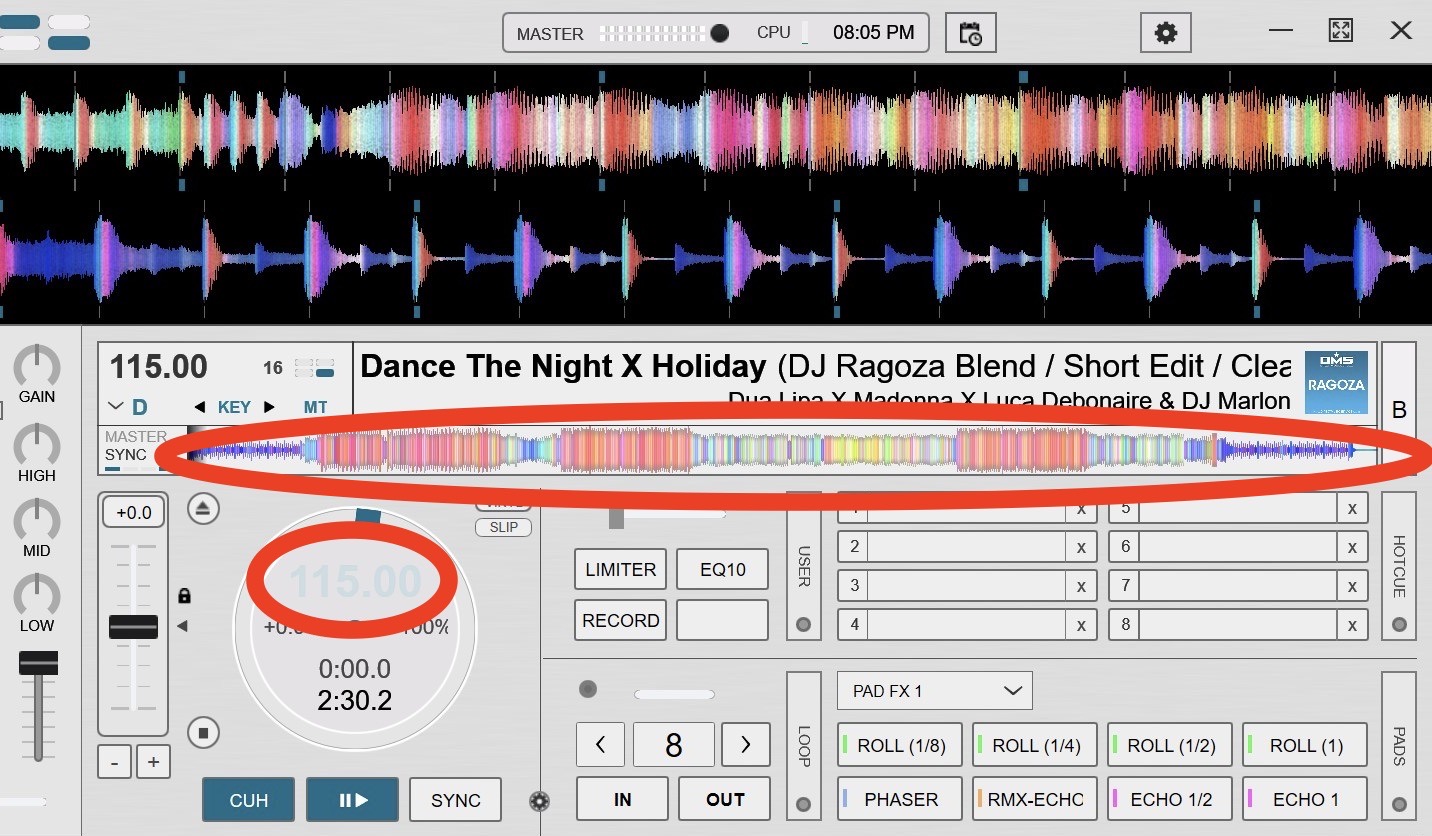
Task: Expand the LOOP panel tab
Action: coord(804,746)
